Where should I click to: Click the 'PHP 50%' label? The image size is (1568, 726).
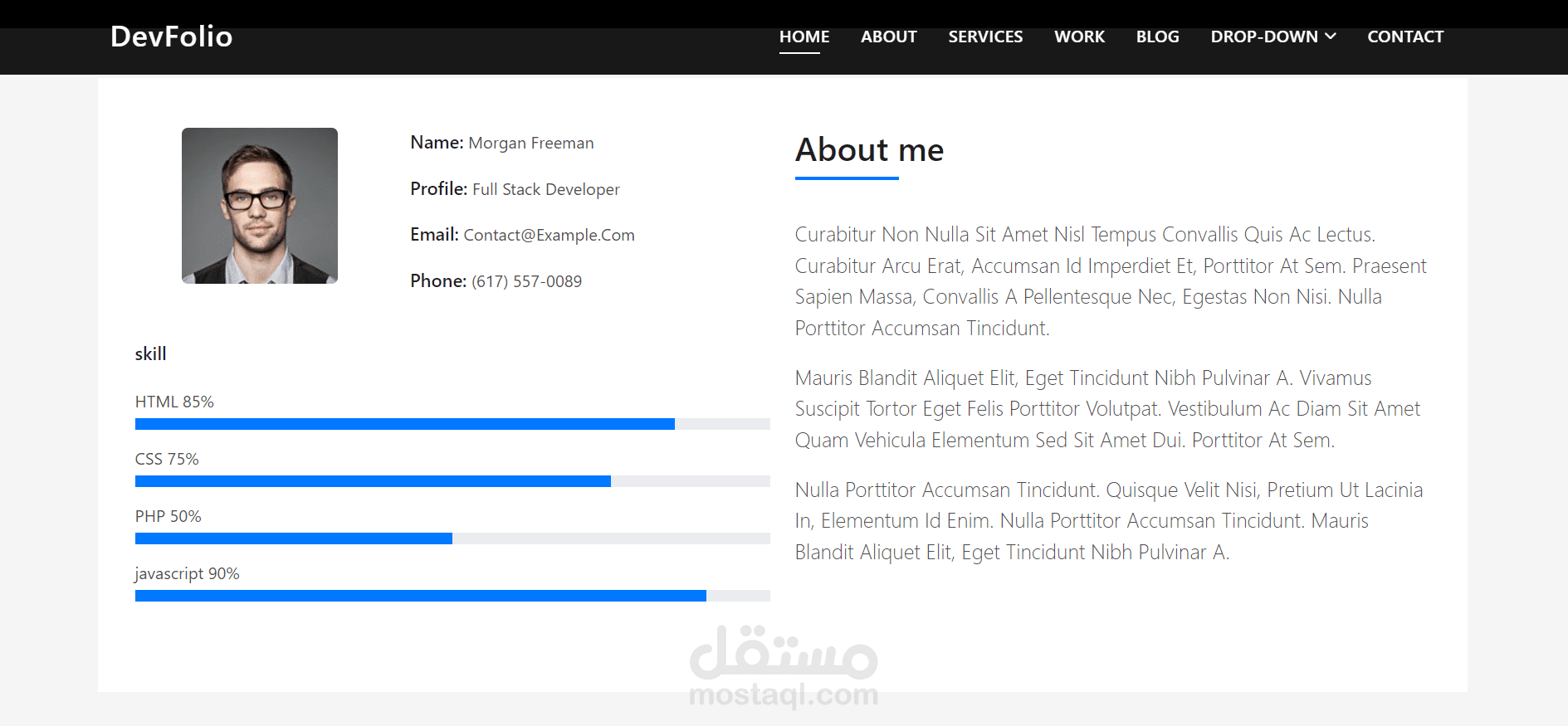click(168, 516)
